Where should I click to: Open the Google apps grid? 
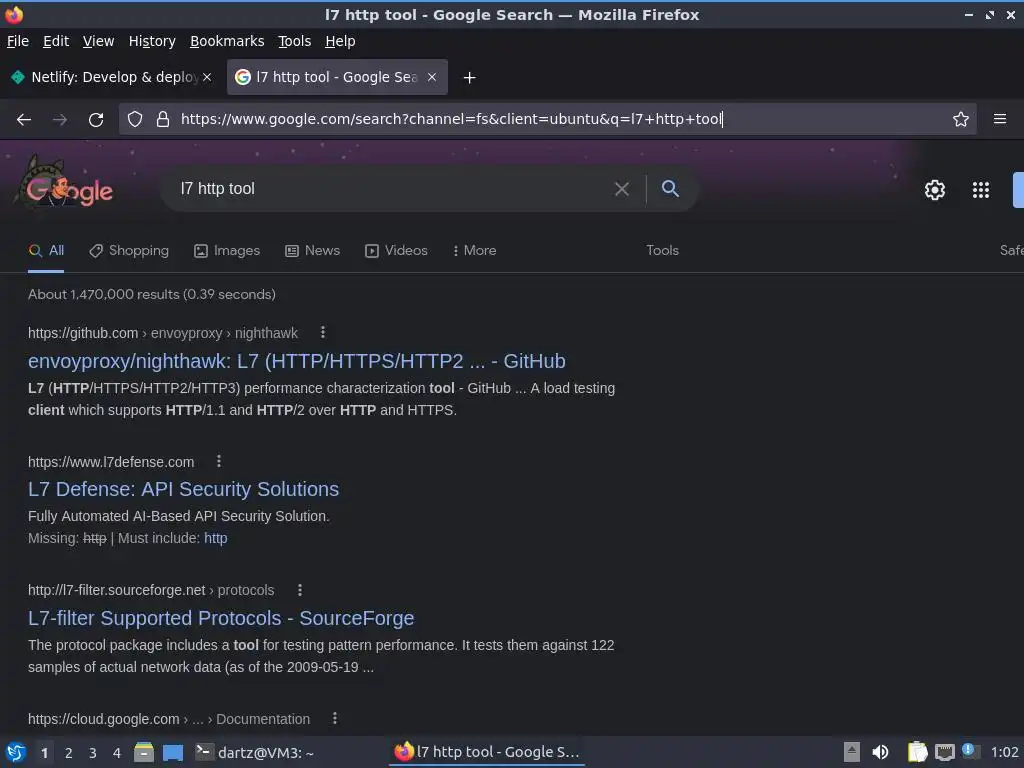coord(980,190)
